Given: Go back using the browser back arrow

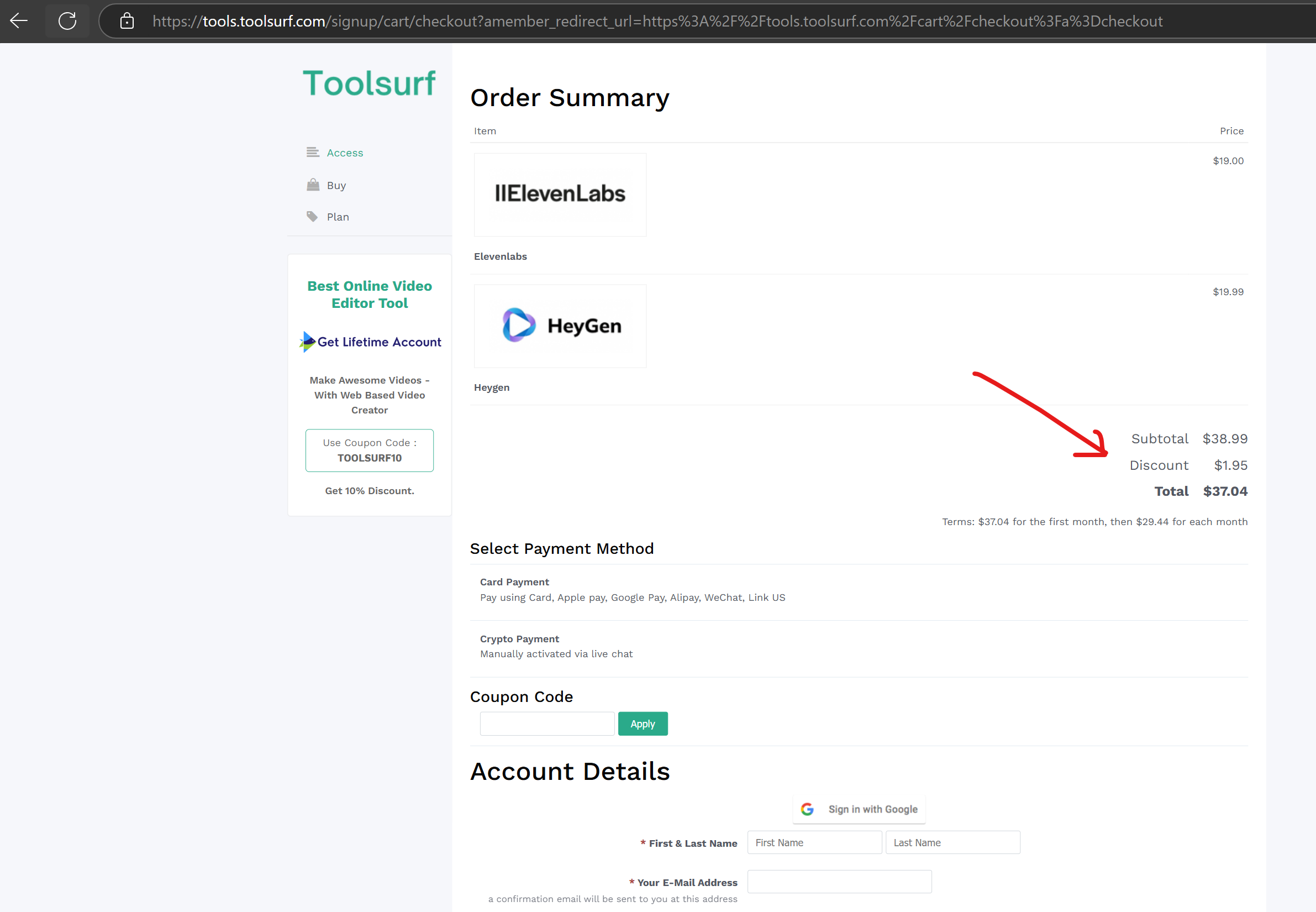Looking at the screenshot, I should pos(19,21).
